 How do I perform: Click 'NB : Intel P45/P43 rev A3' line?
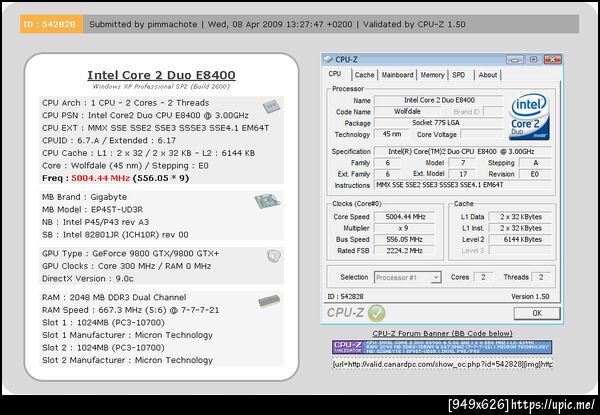pyautogui.click(x=96, y=222)
